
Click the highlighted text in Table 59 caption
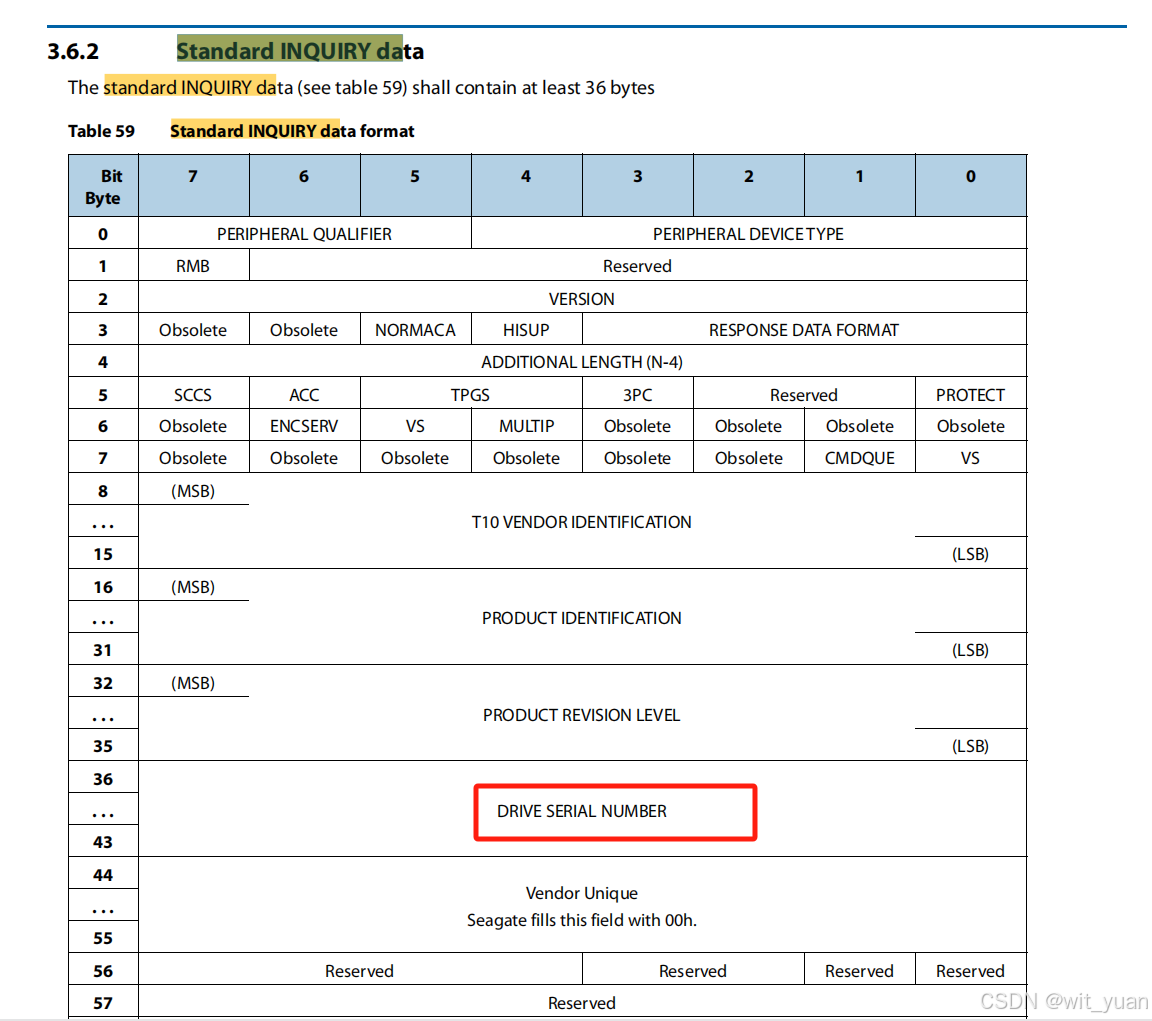coord(255,131)
